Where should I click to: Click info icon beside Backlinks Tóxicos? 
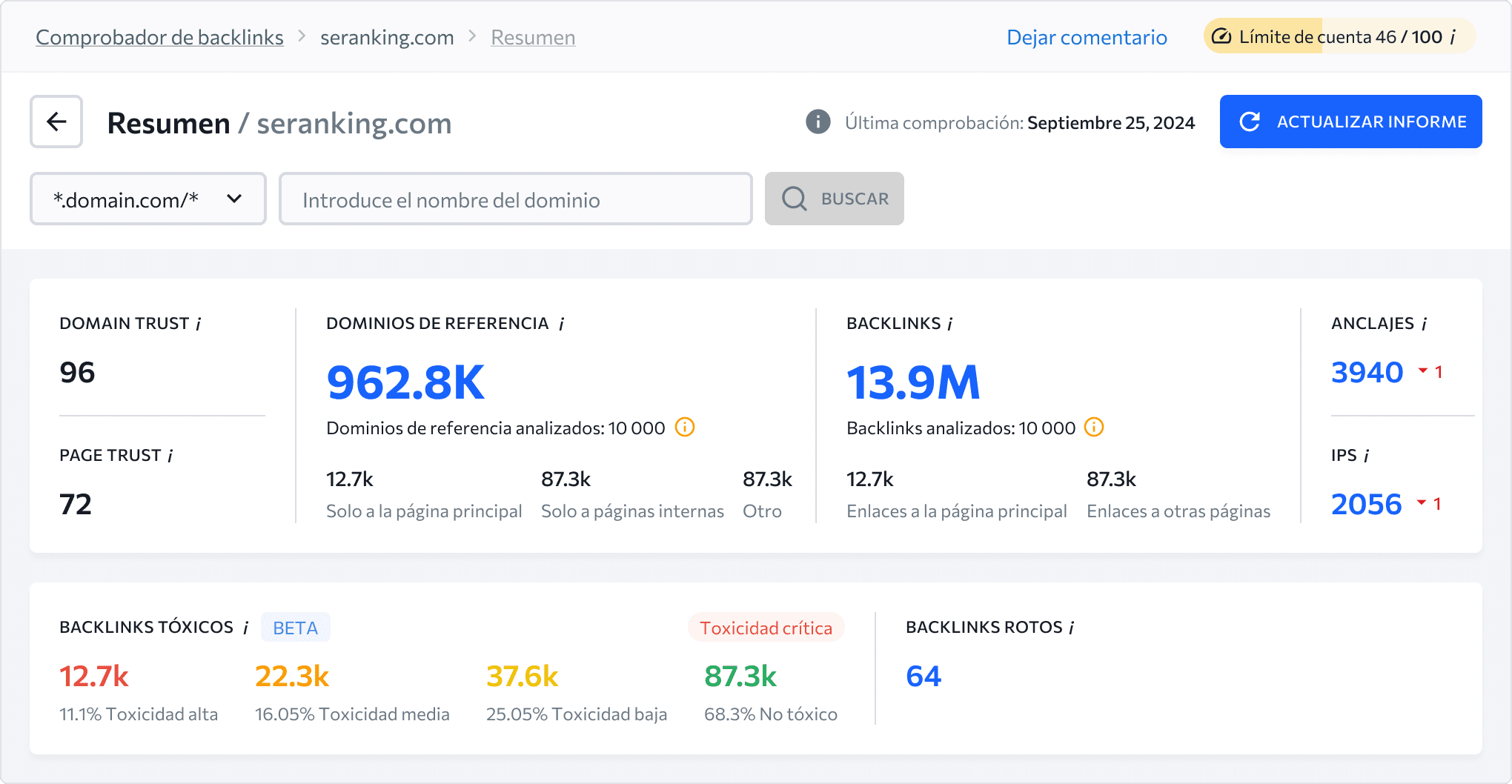(x=246, y=628)
